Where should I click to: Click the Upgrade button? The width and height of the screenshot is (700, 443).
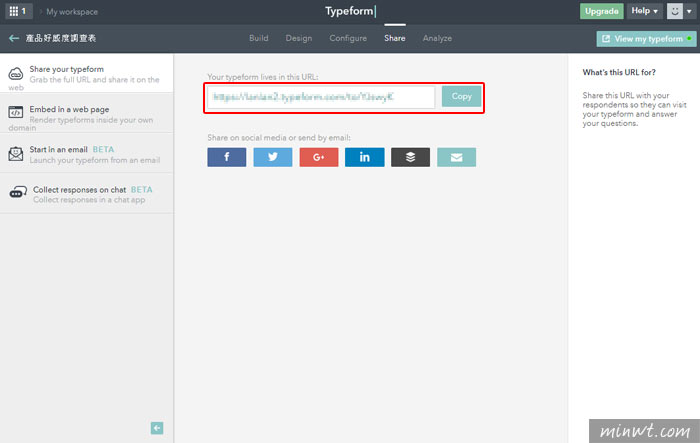[601, 11]
